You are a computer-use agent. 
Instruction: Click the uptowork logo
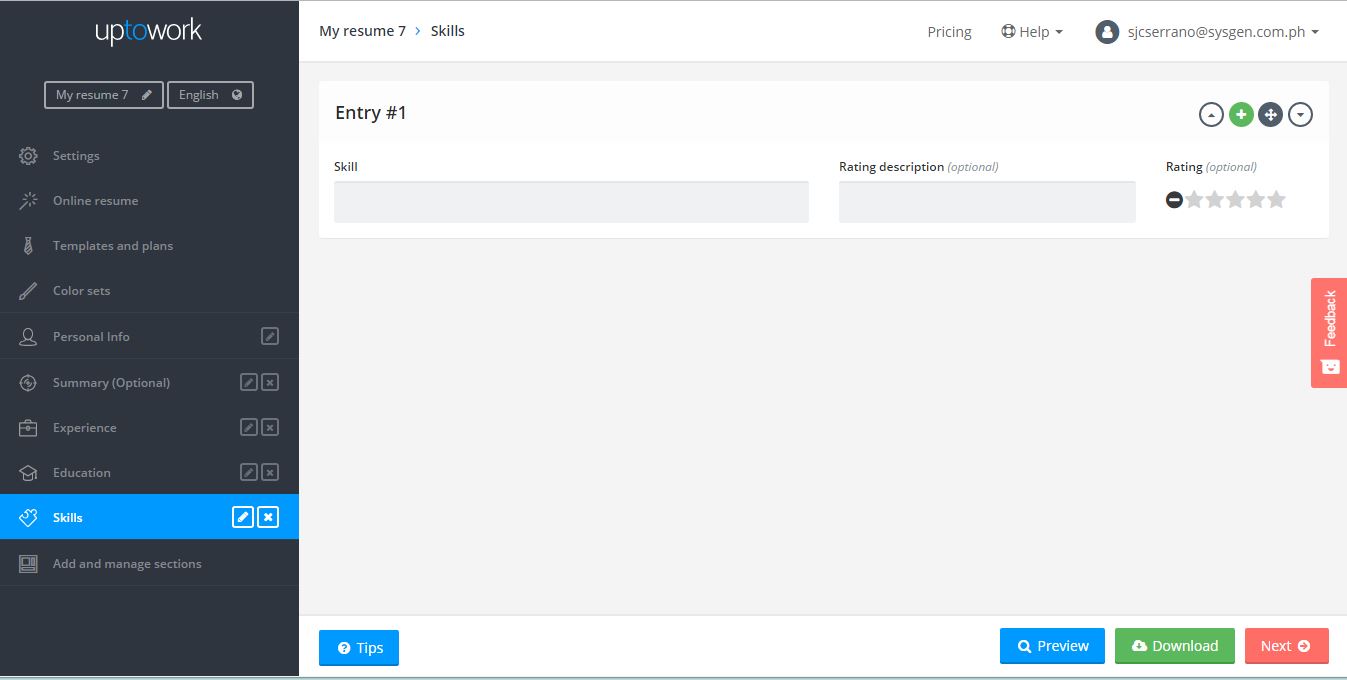[x=149, y=32]
